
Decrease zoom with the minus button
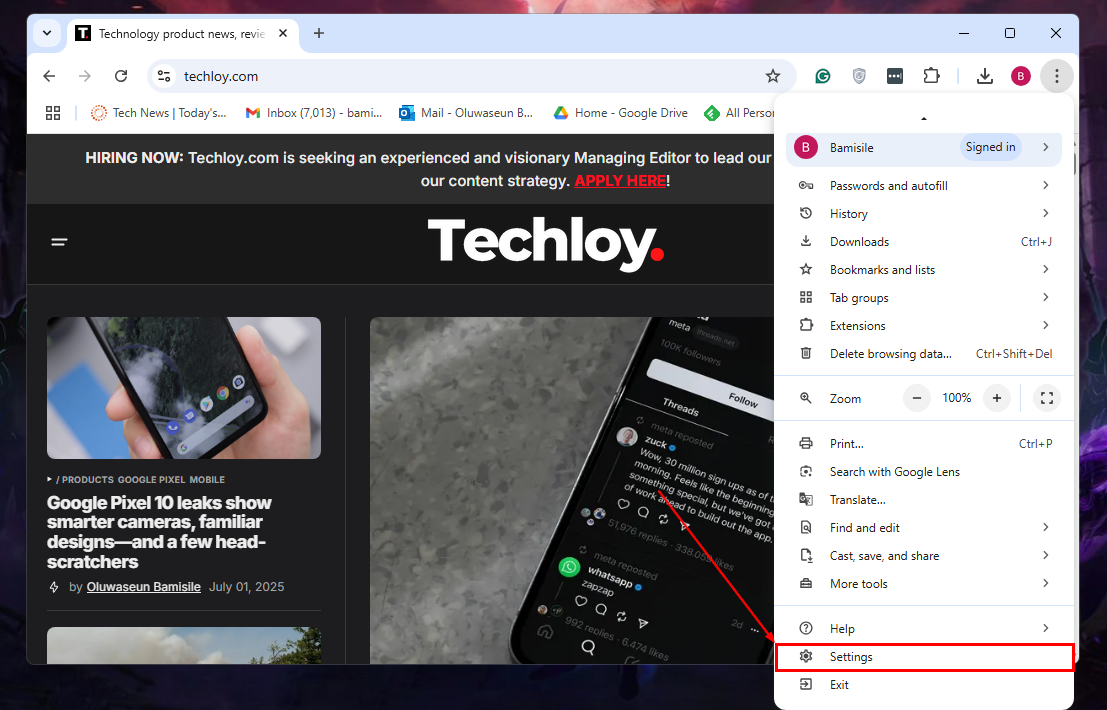click(916, 398)
